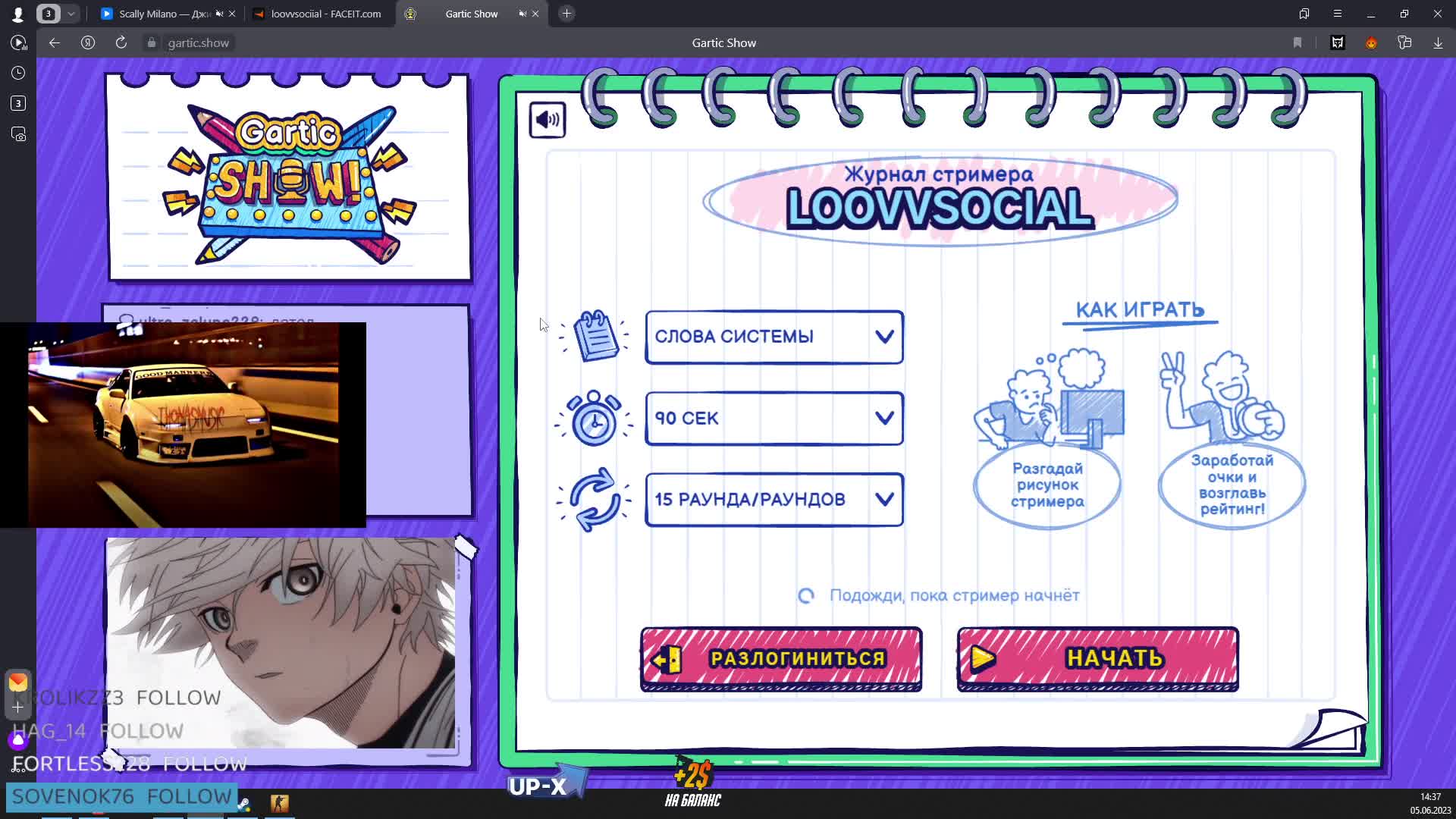The width and height of the screenshot is (1456, 819).
Task: Open the СЛОВА СИСТЕМЫ dropdown
Action: coord(773,337)
